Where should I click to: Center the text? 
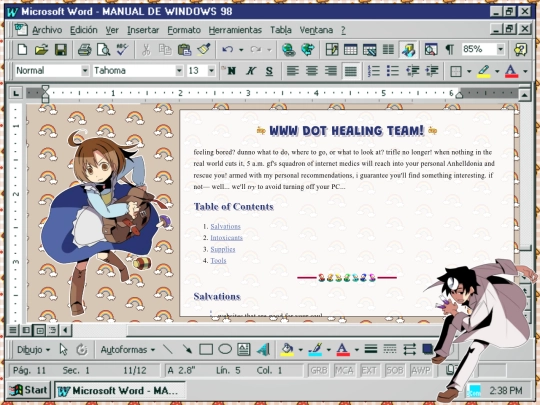[x=312, y=71]
